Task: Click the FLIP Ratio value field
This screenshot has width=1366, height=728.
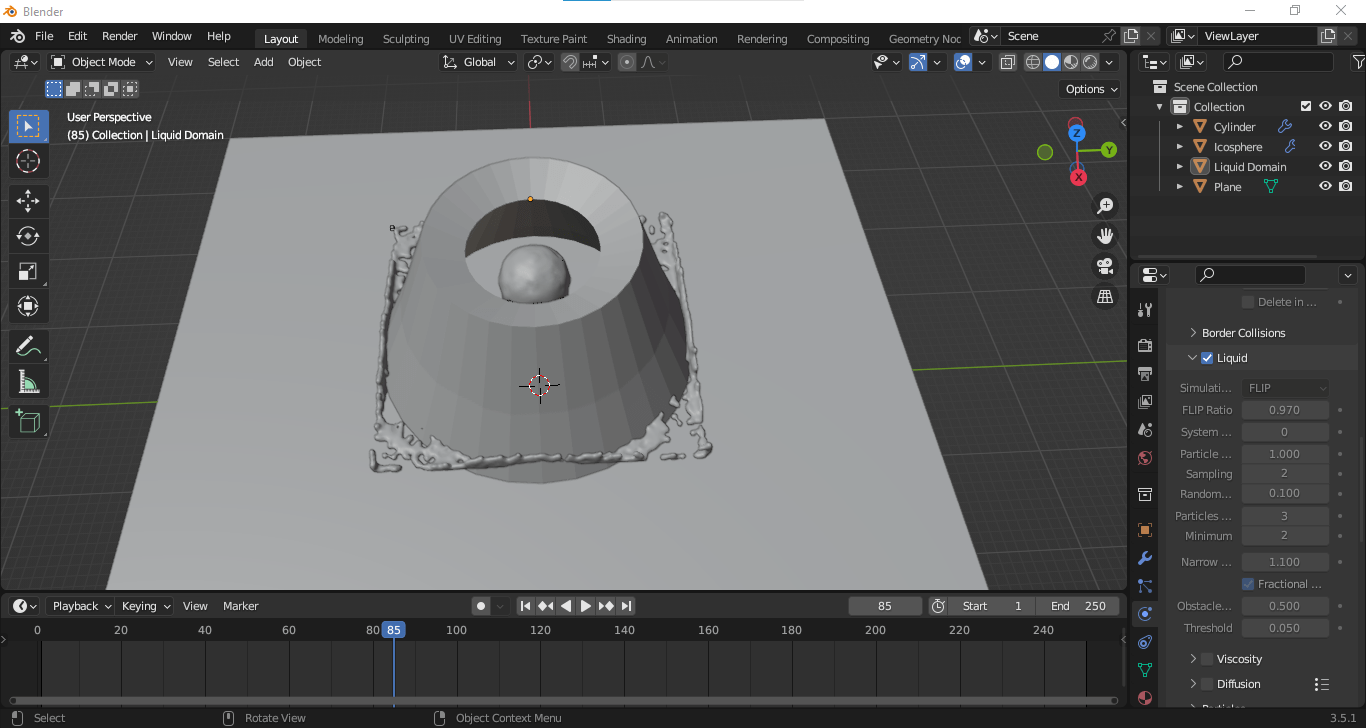Action: coord(1285,409)
